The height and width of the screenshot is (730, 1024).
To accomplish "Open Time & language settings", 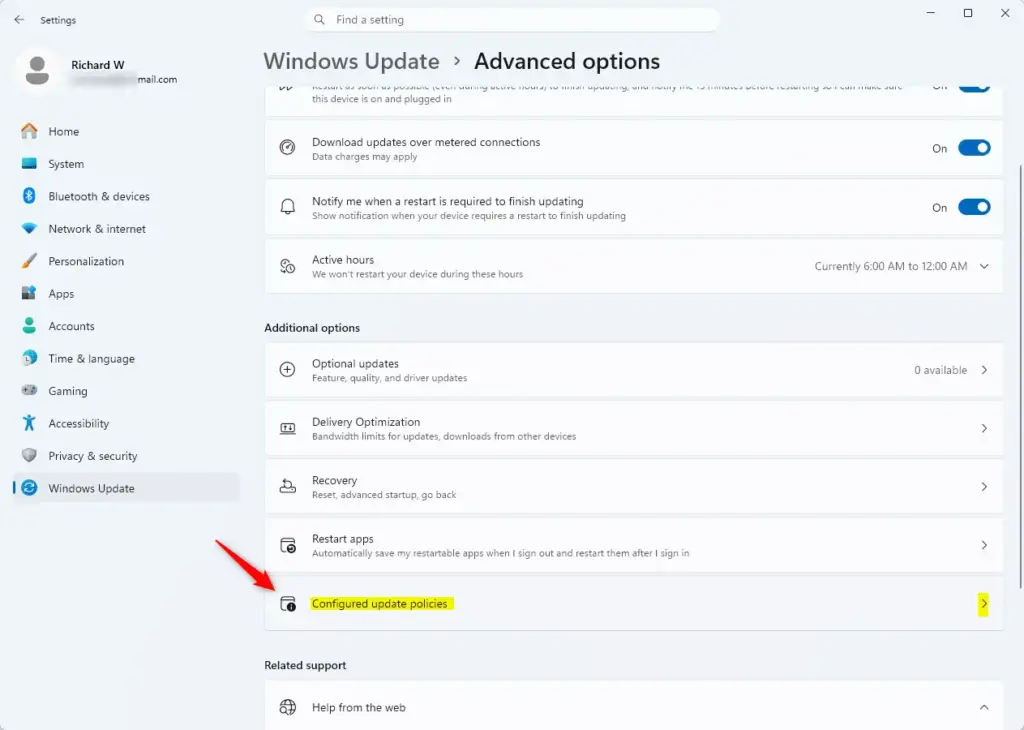I will (127, 358).
